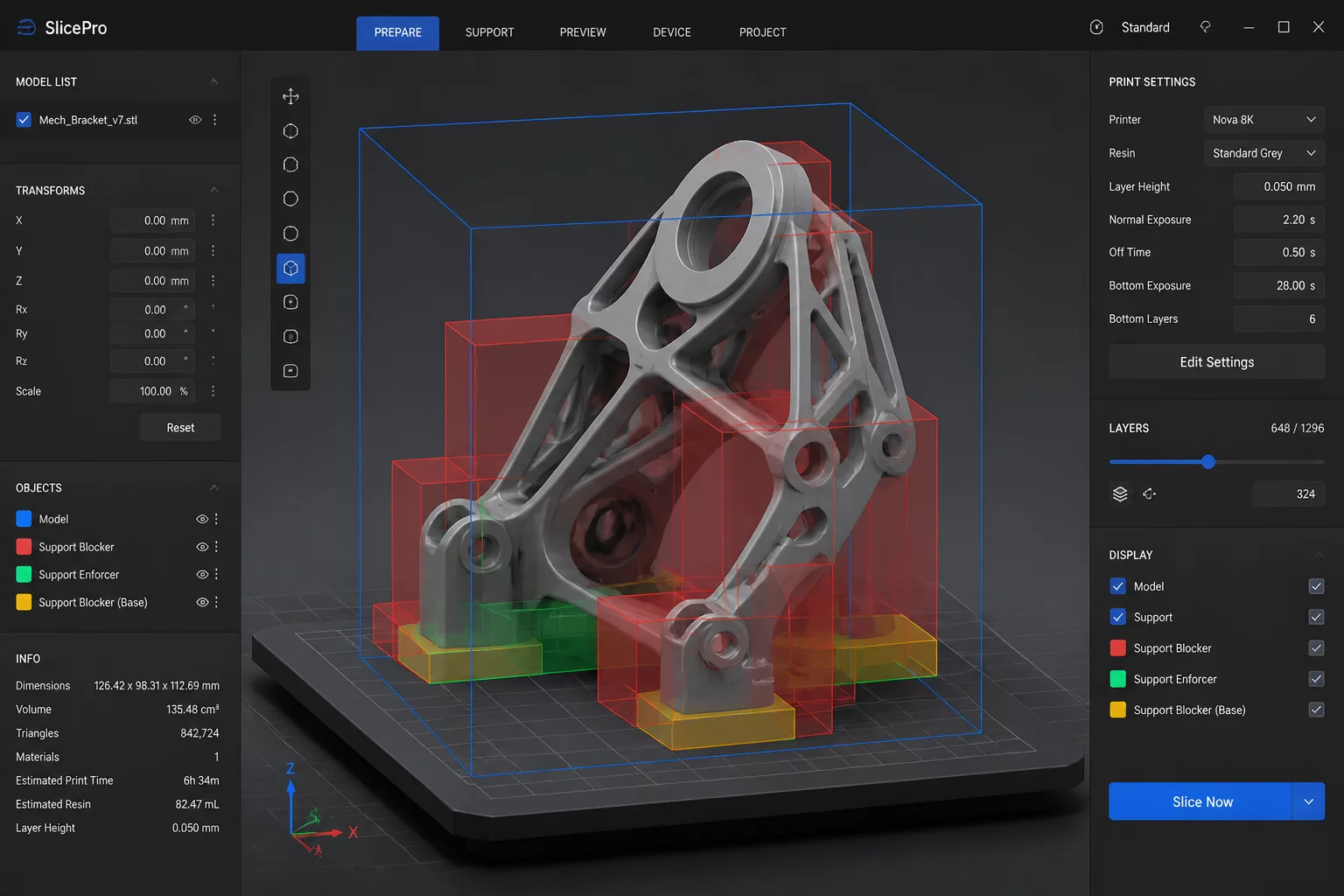Open the Z transform options menu

click(213, 281)
